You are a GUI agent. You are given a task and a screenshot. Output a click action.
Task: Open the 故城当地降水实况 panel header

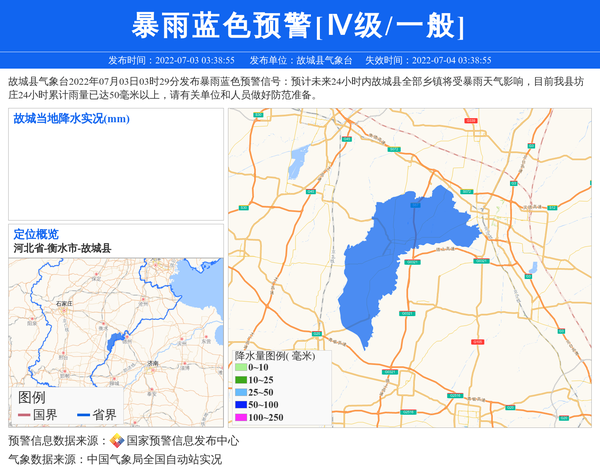pyautogui.click(x=72, y=119)
